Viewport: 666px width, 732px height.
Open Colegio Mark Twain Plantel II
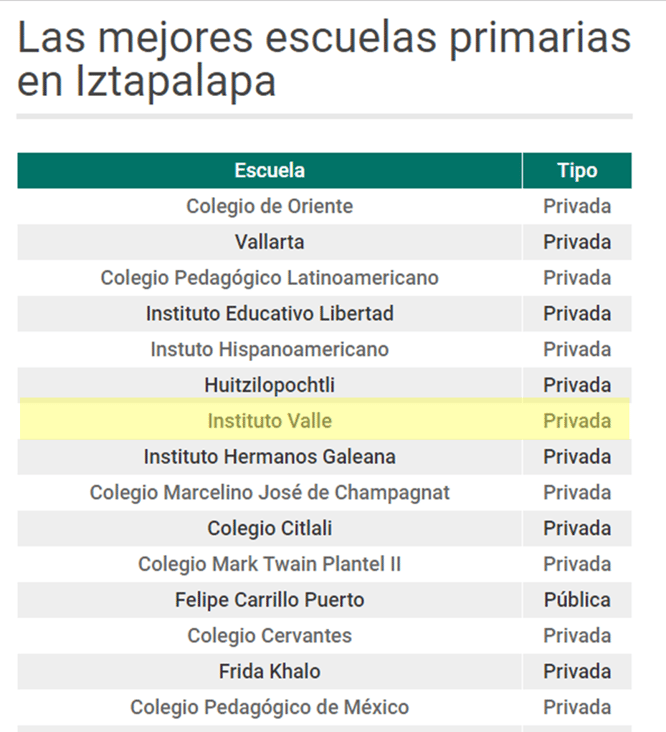coord(269,564)
